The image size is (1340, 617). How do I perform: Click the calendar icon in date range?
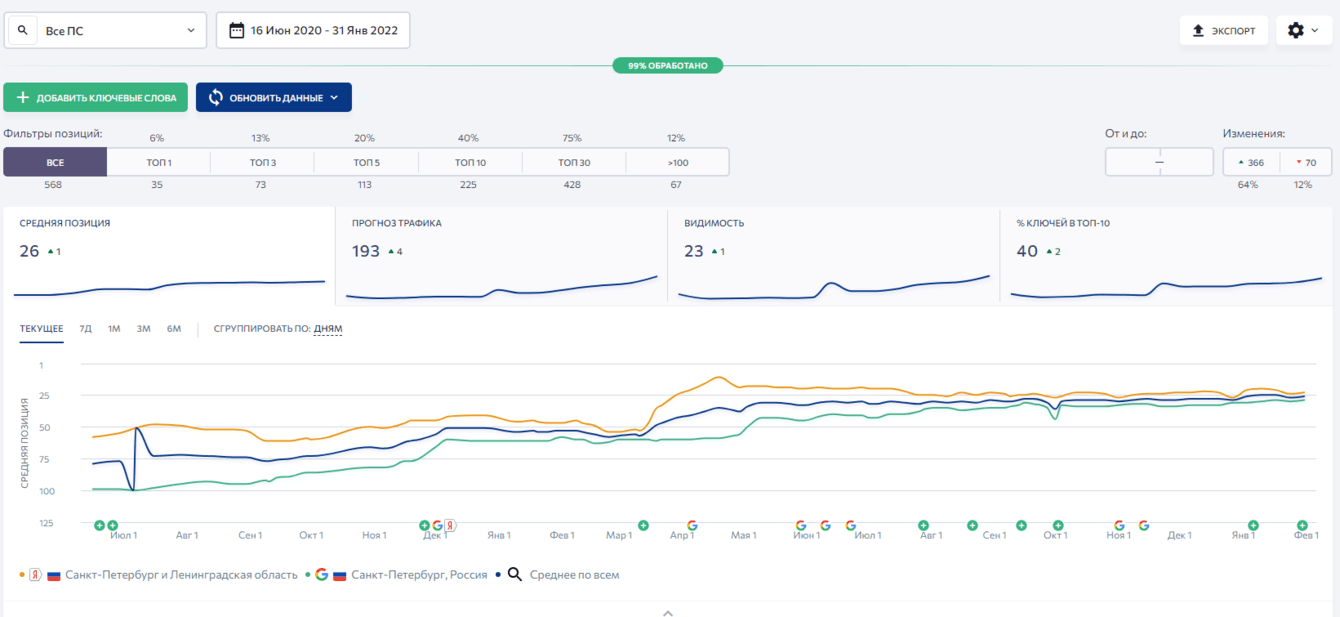237,30
